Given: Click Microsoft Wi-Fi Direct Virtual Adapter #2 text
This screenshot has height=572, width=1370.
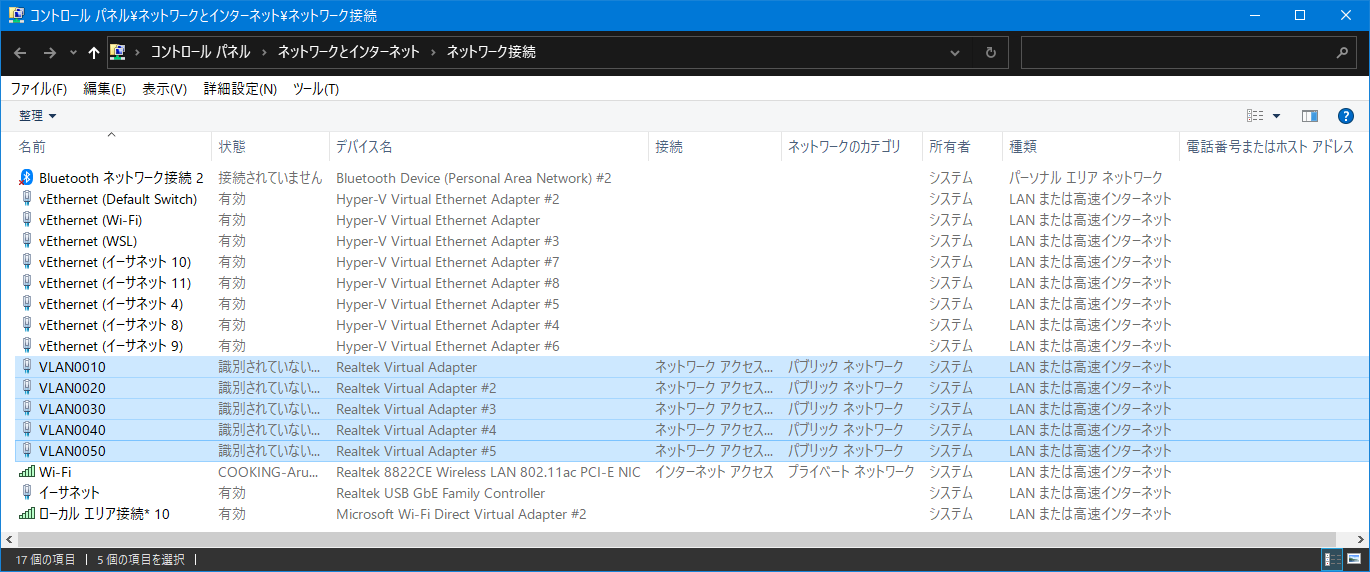Looking at the screenshot, I should click(x=461, y=514).
